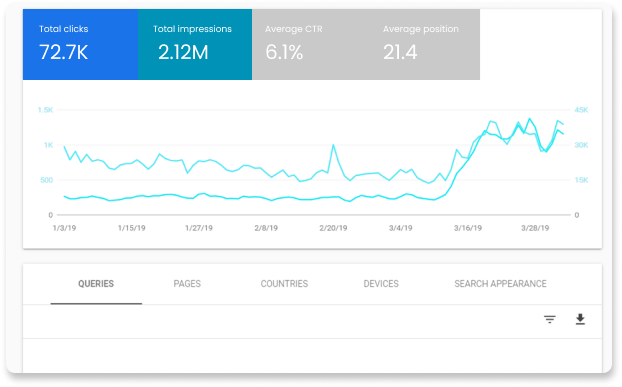
Task: Enable the Average position metric card
Action: pos(423,44)
